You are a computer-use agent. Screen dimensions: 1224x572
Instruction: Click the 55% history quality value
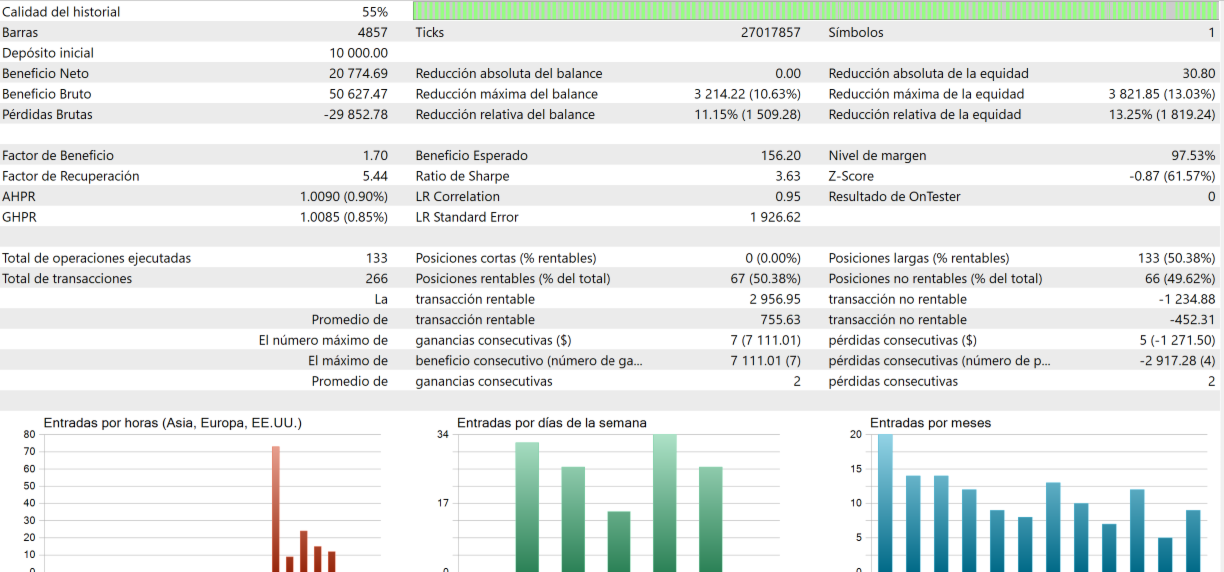point(375,12)
